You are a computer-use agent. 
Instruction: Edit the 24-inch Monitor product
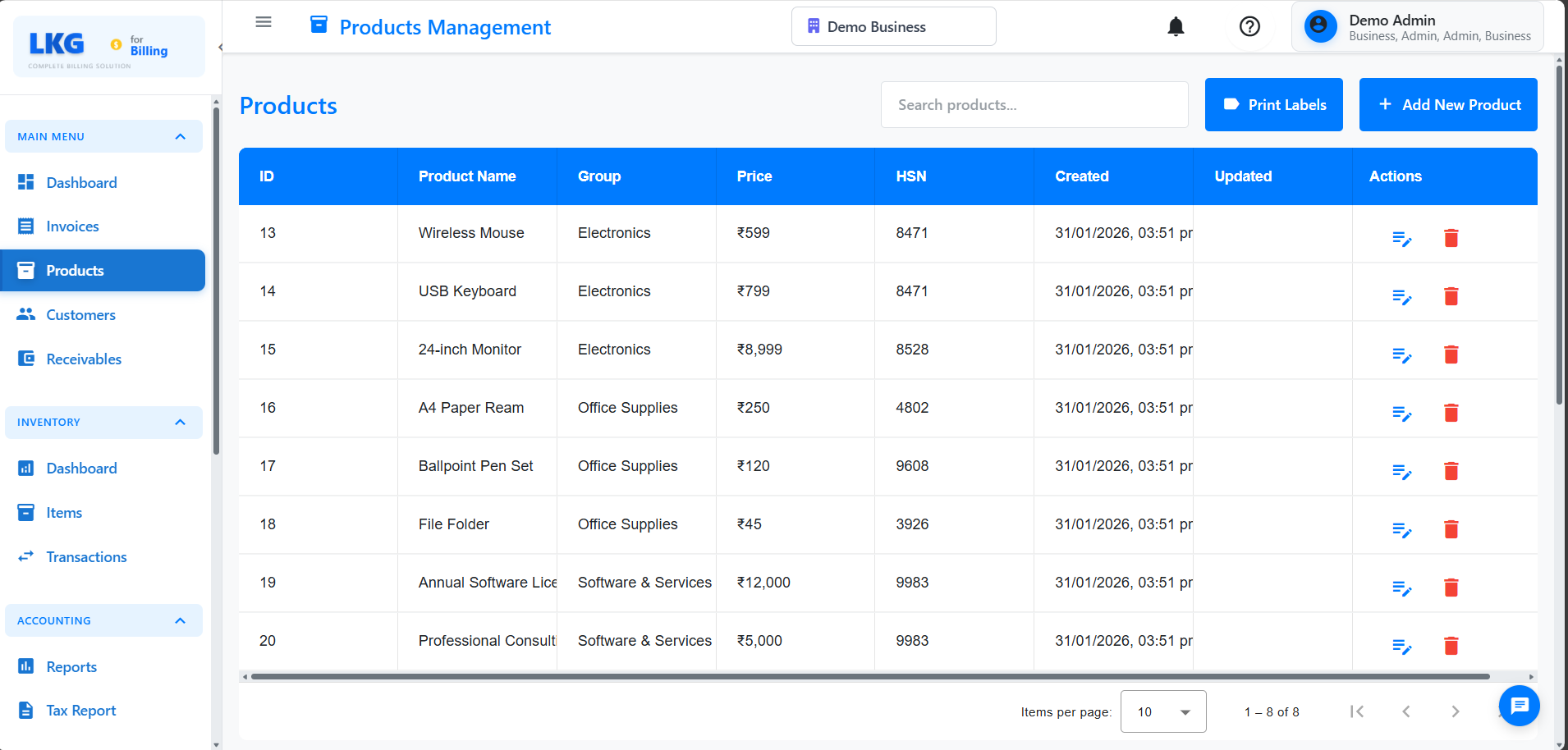click(x=1401, y=355)
